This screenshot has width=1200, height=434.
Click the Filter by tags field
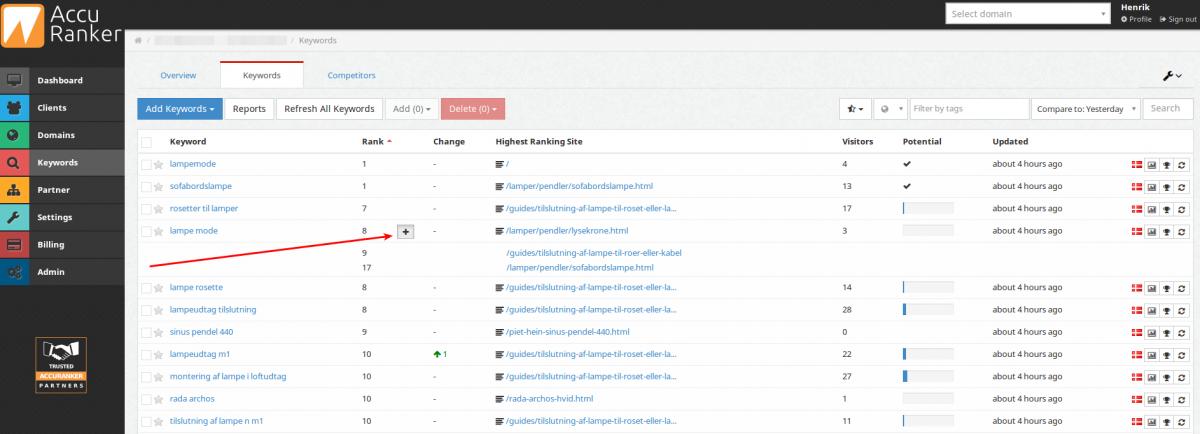coord(969,108)
